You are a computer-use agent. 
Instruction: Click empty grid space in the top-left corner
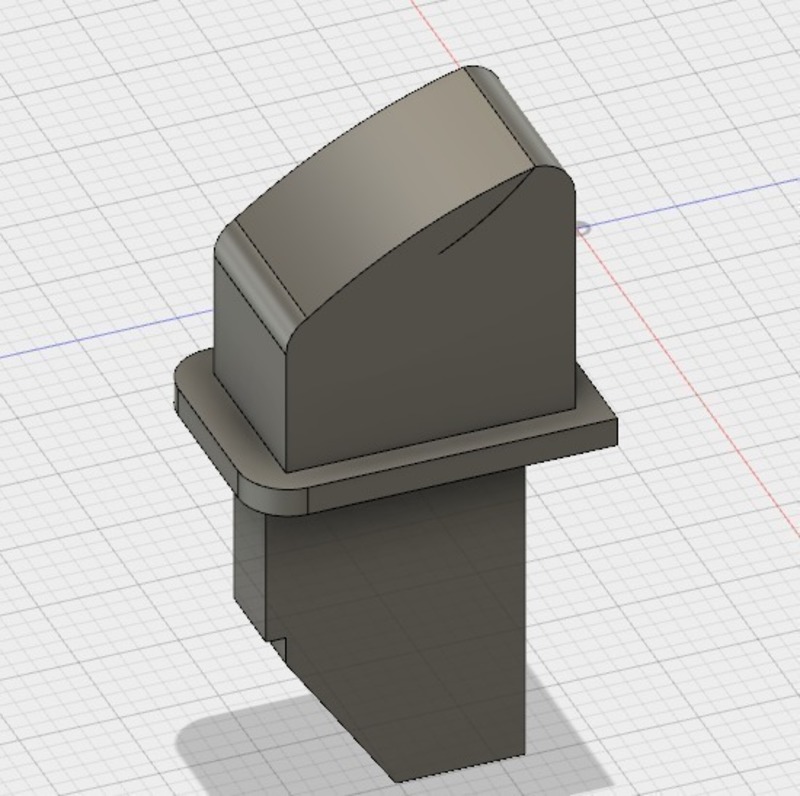60,60
